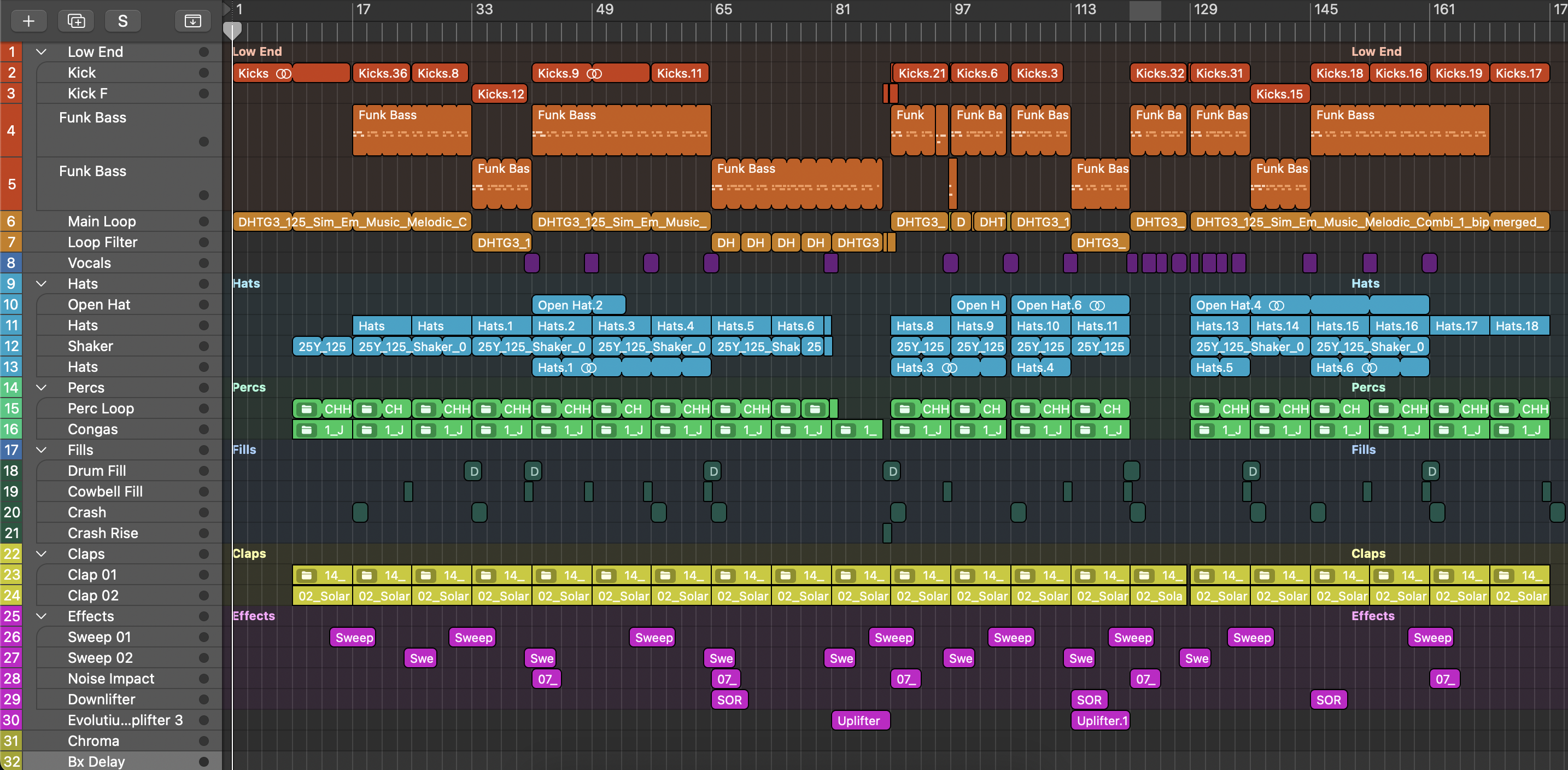The width and height of the screenshot is (1568, 770).
Task: Toggle the global solo S button
Action: (122, 21)
